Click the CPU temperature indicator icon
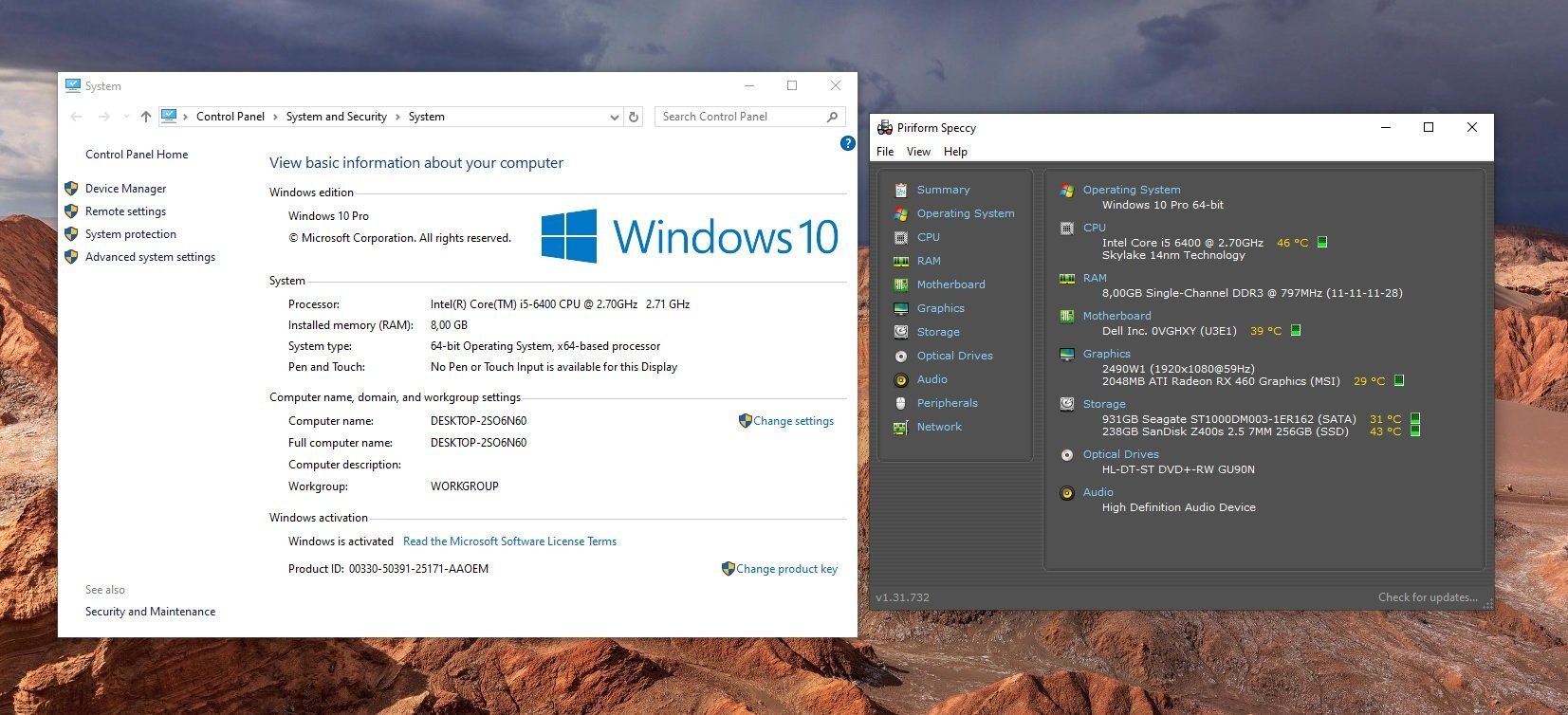 coord(1322,242)
